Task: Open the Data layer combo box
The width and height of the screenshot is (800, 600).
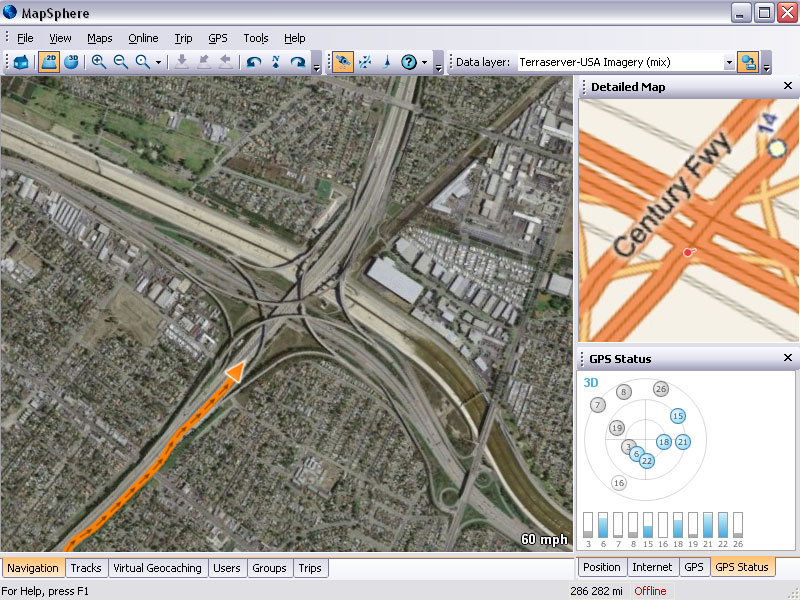Action: 626,62
